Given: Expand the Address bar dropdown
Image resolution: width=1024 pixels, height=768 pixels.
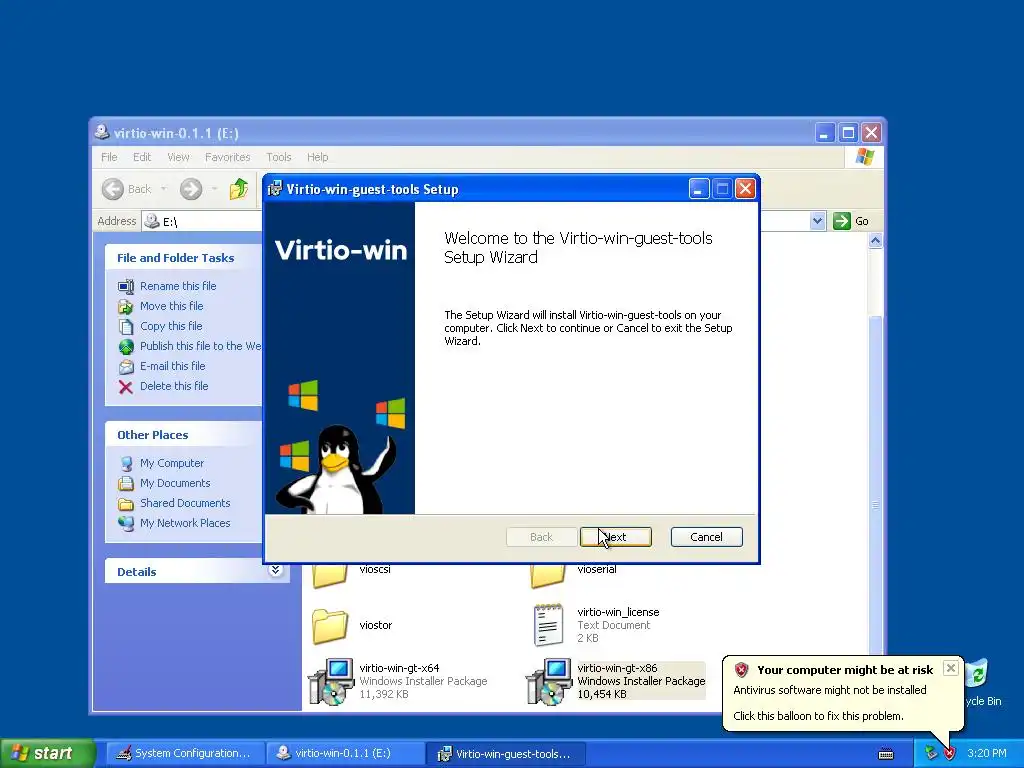Looking at the screenshot, I should click(817, 221).
